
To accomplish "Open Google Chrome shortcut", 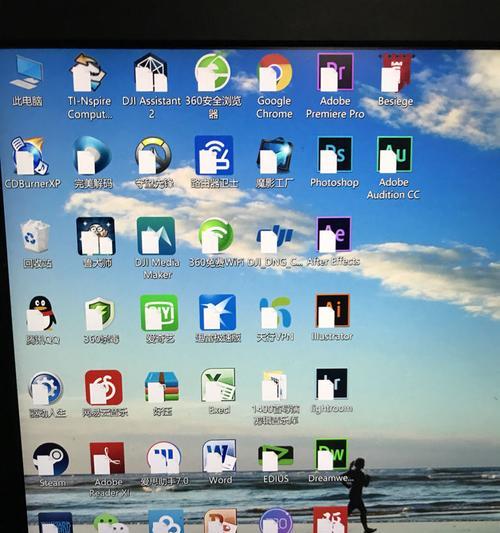I will [x=275, y=72].
